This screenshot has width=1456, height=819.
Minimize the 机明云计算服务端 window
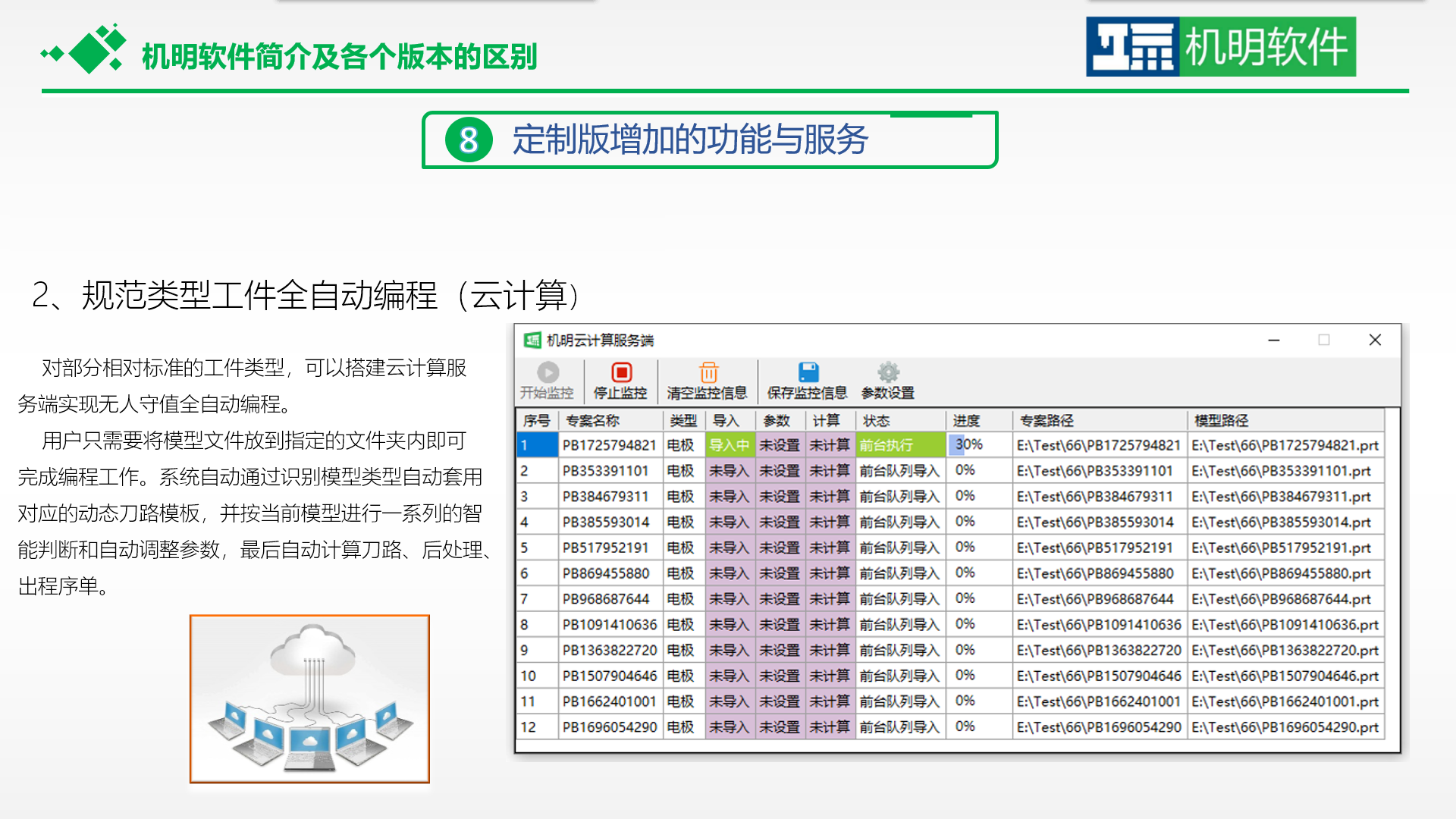coord(1274,340)
